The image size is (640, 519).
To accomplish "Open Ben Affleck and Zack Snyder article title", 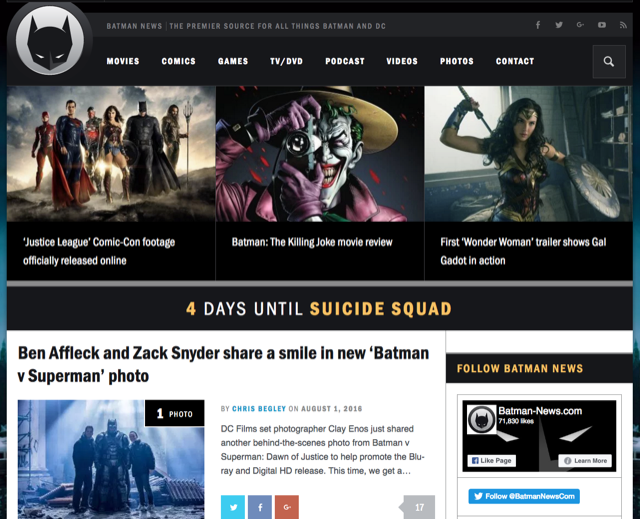I will click(224, 364).
